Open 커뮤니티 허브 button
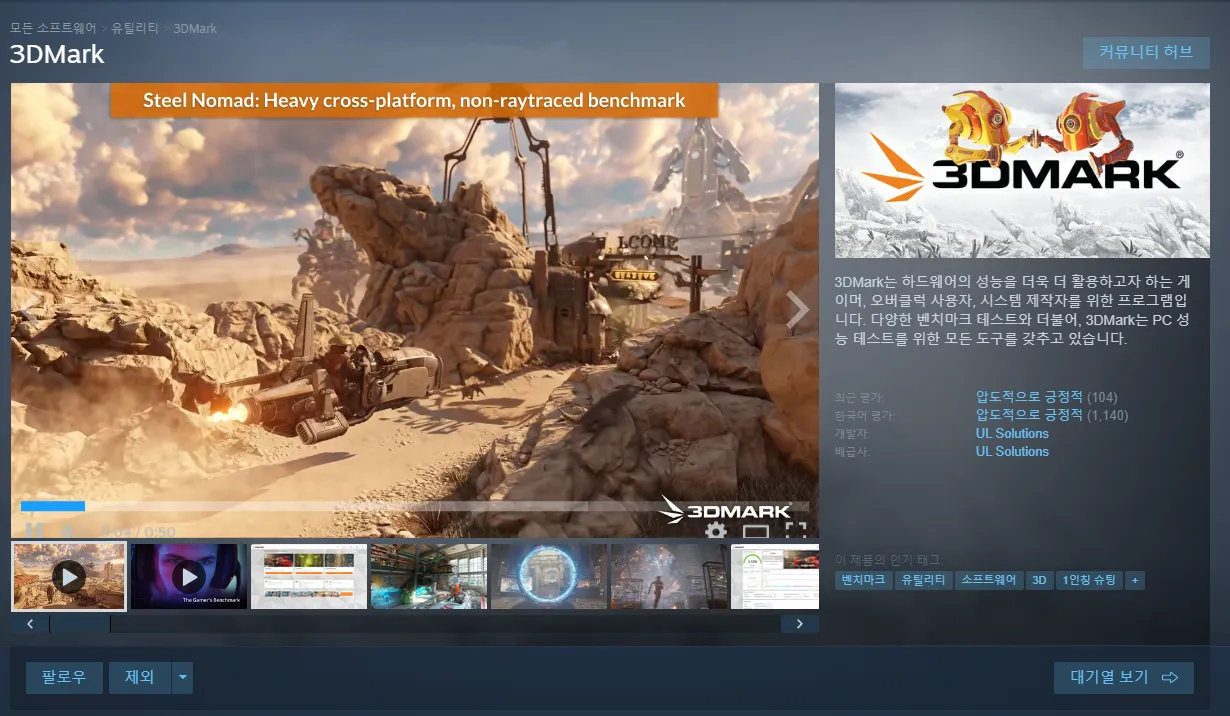This screenshot has height=716, width=1230. pos(1146,53)
